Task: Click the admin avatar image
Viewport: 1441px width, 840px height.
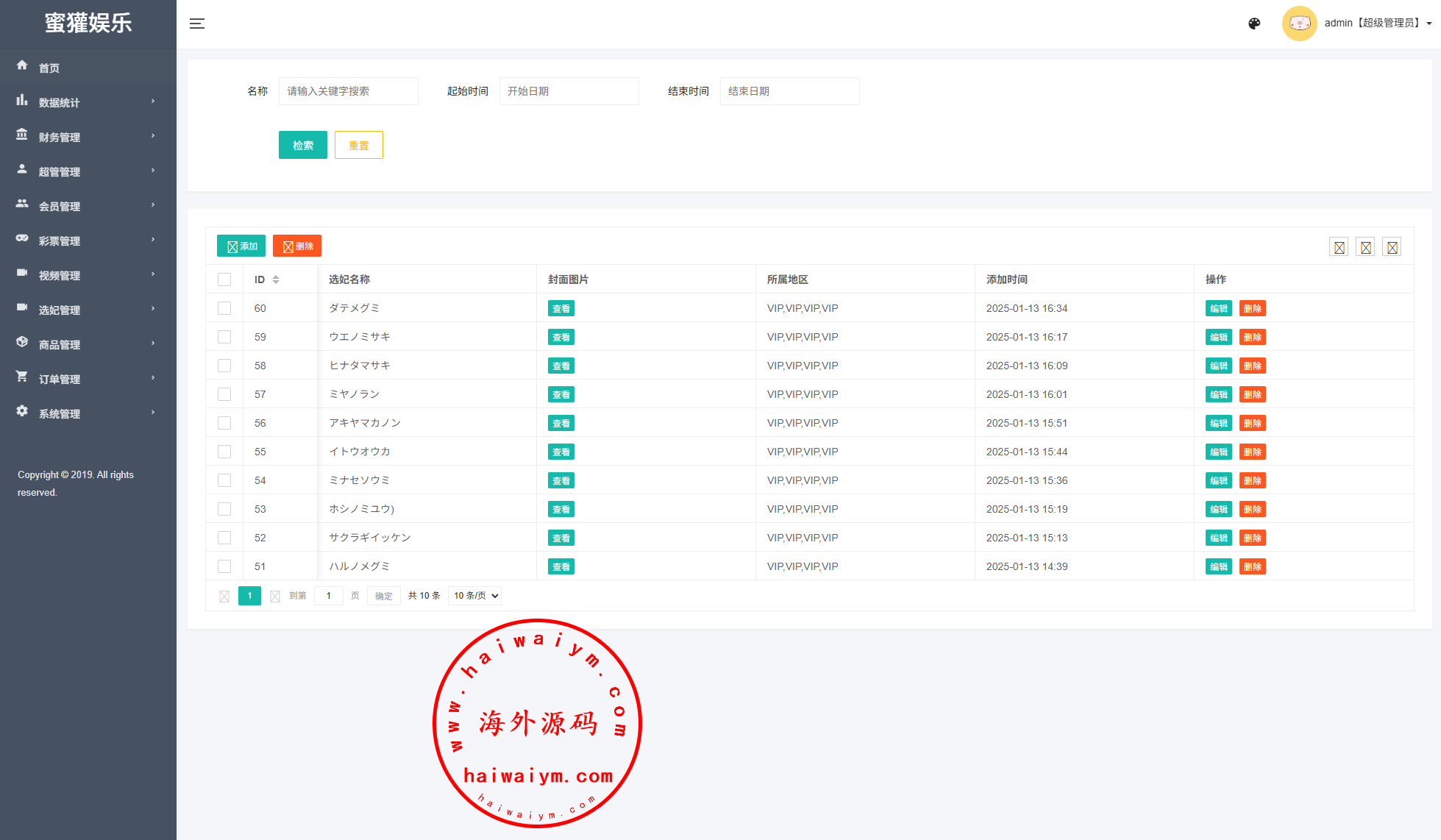Action: coord(1299,24)
